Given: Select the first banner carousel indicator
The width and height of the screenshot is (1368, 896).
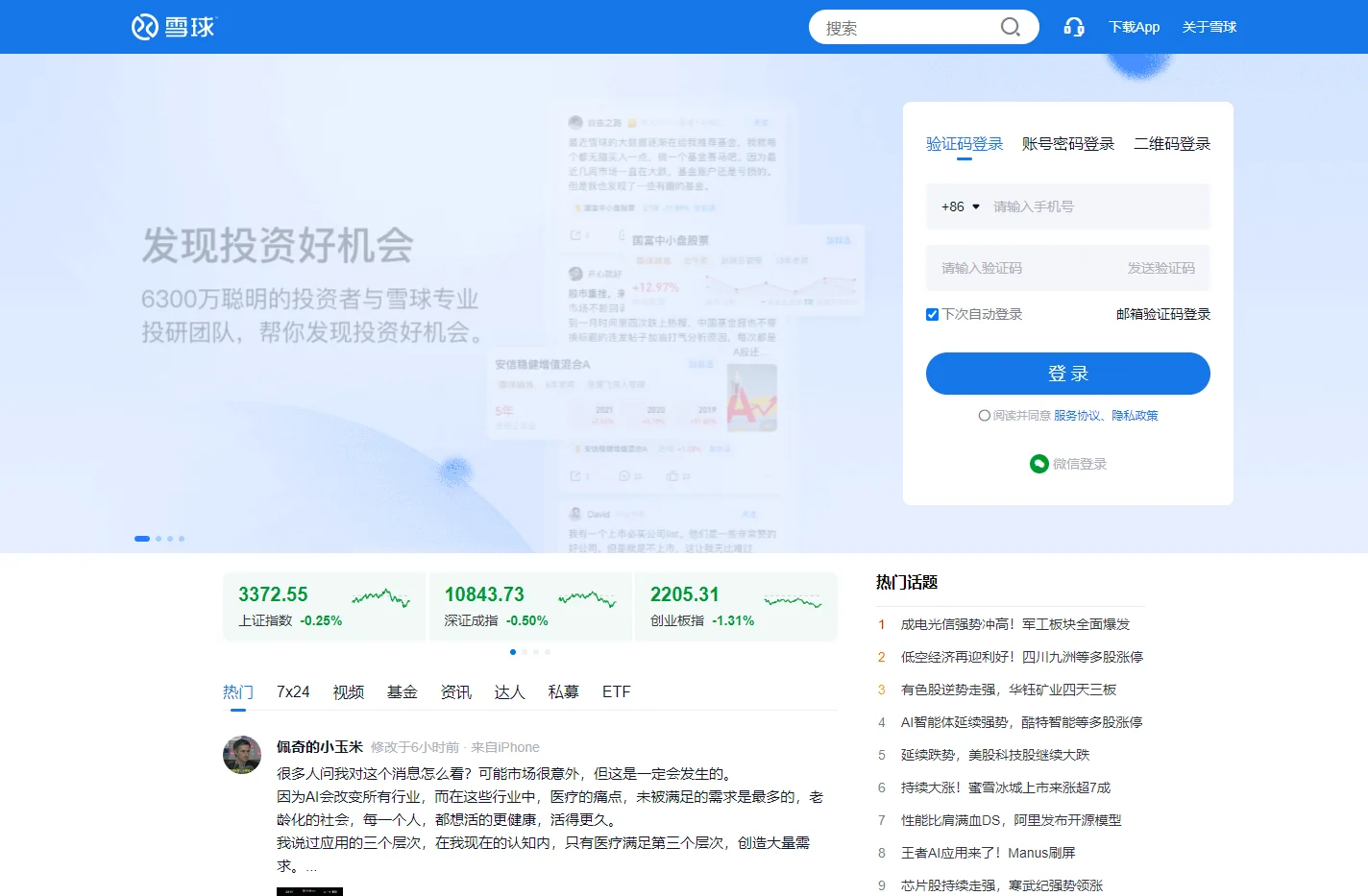Looking at the screenshot, I should tap(142, 539).
